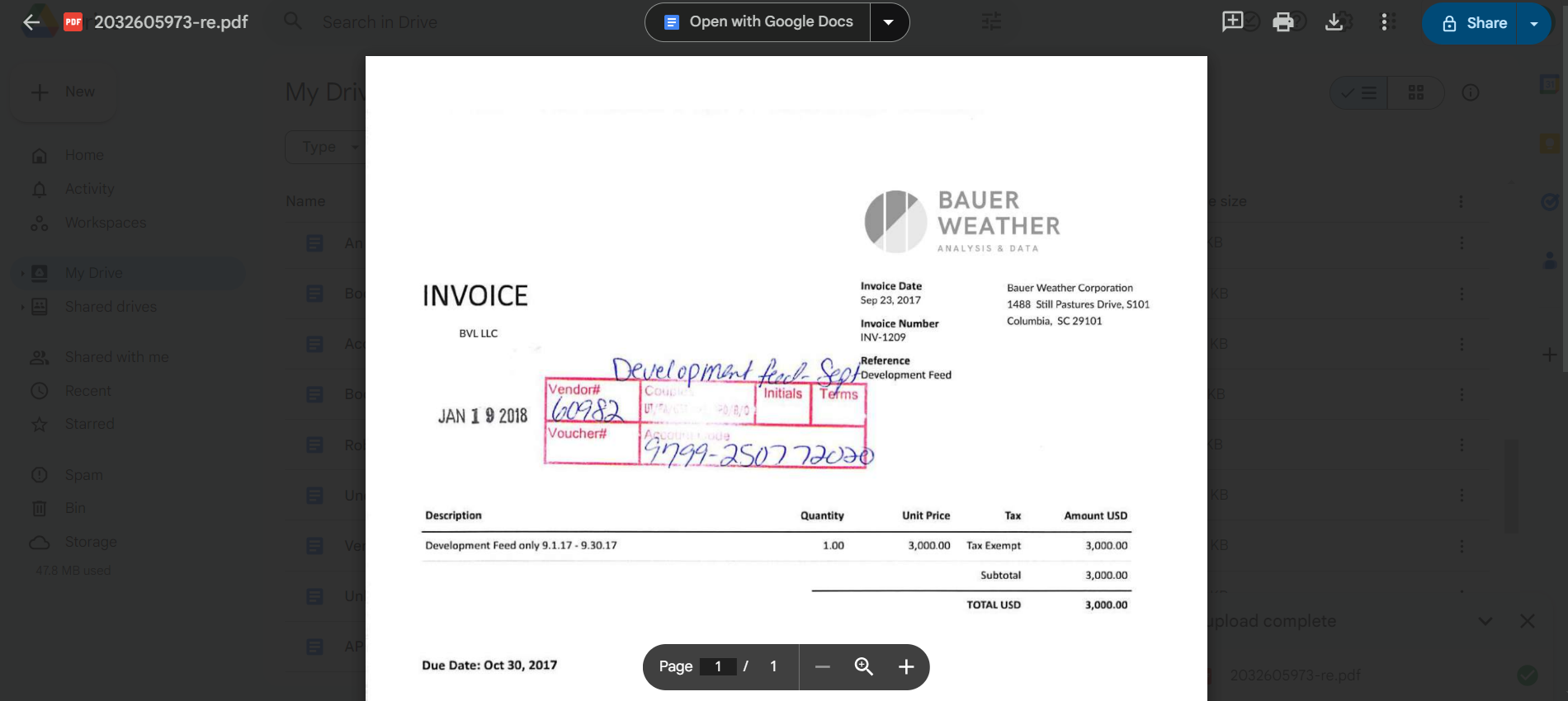The image size is (1568, 701).
Task: Click the Bauer Weather logo
Action: point(962,221)
